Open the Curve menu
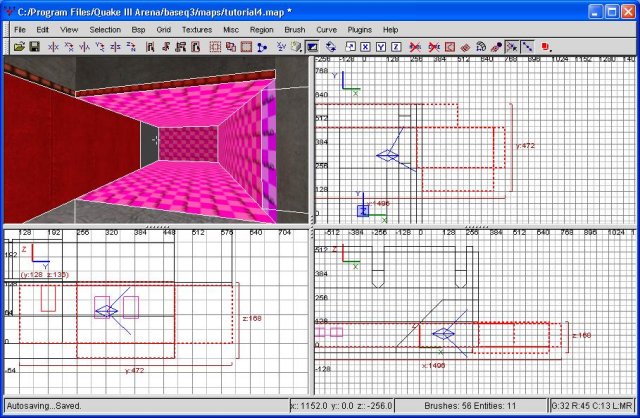This screenshot has height=418, width=640. coord(327,30)
